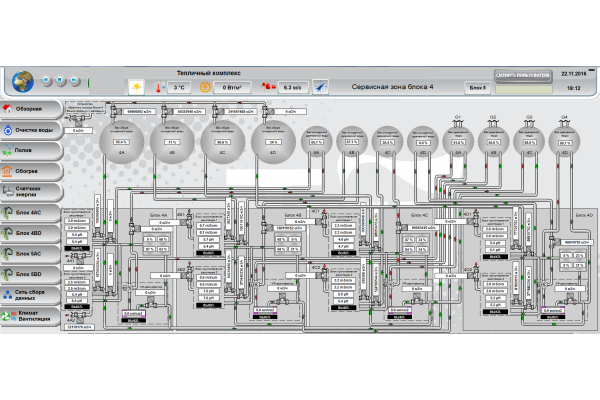Screen dimensions: 600x400
Task: Open the Очистка воды screen
Action: coord(30,129)
